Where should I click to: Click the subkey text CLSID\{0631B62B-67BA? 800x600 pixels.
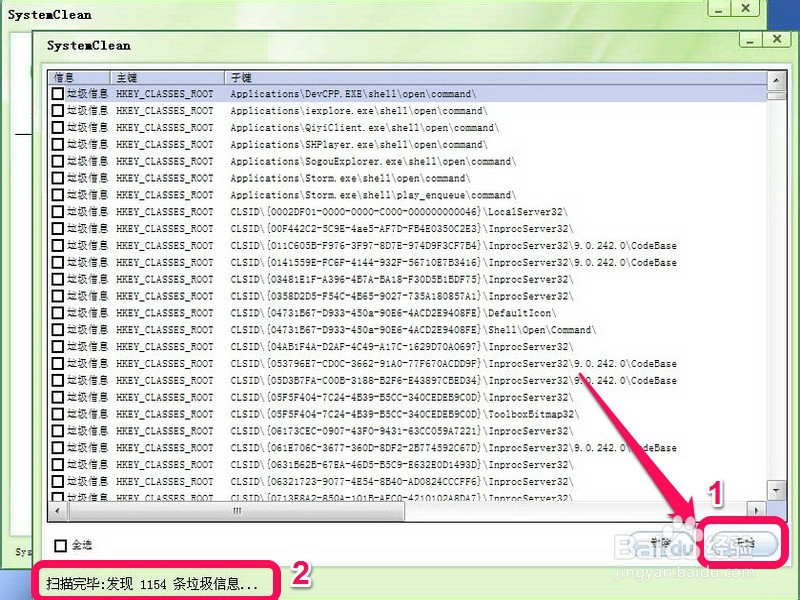coord(402,464)
